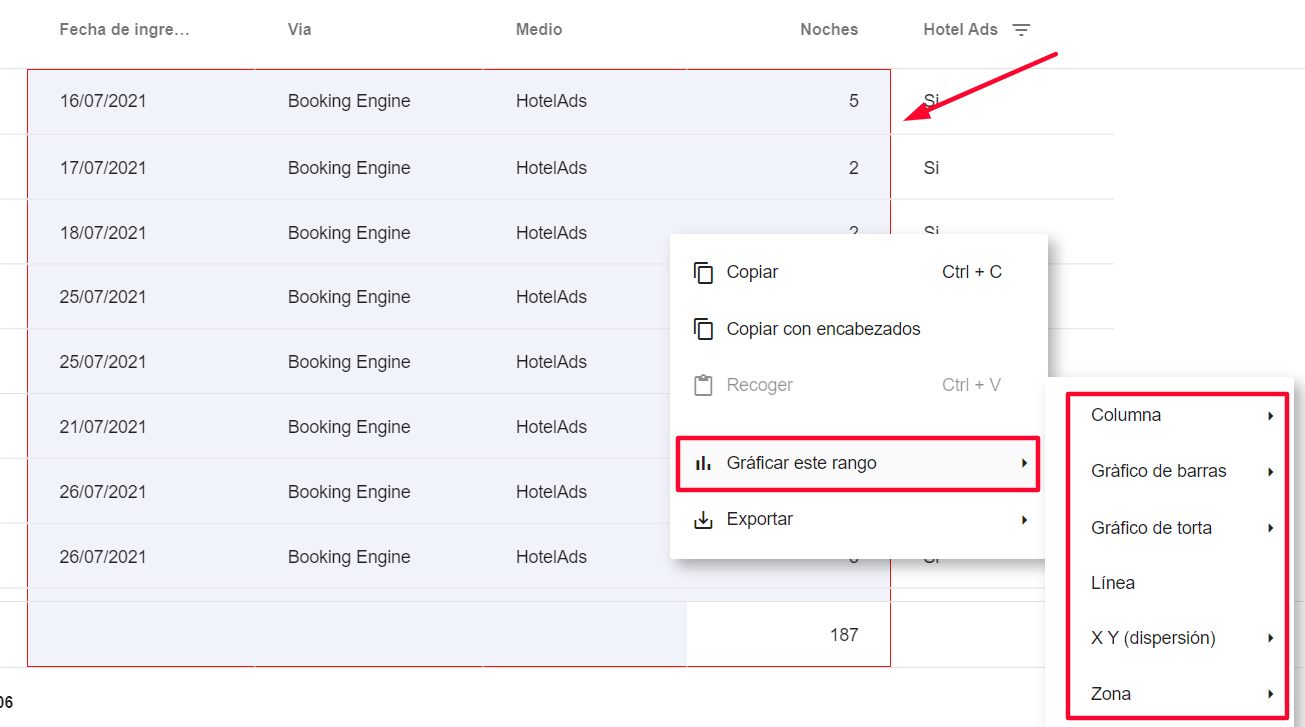Click the icon beside Copiar con encabezados
The image size is (1305, 727).
click(704, 329)
